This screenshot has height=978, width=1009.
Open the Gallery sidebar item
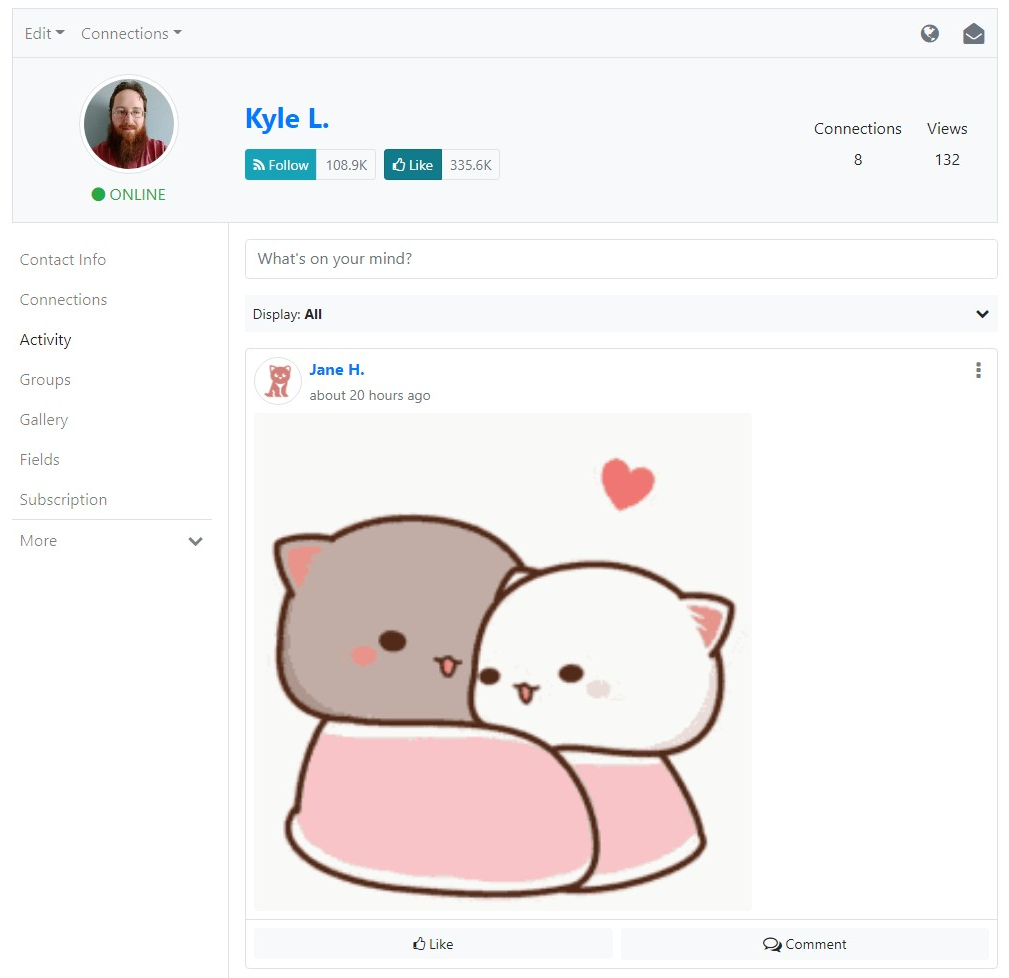pos(44,420)
